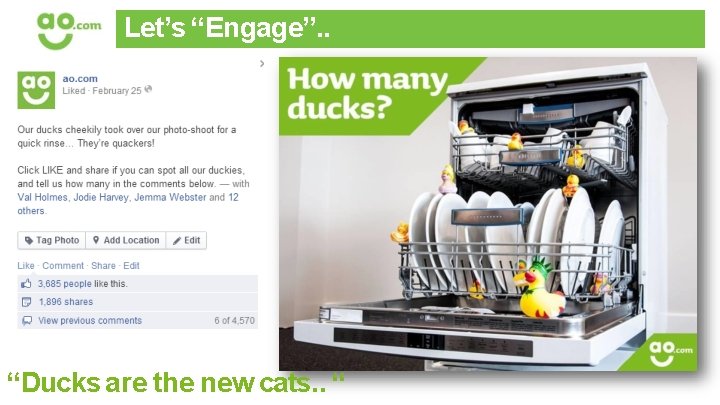Viewport: 720px width, 405px height.
Task: Click the Comment link below the post
Action: [63, 265]
